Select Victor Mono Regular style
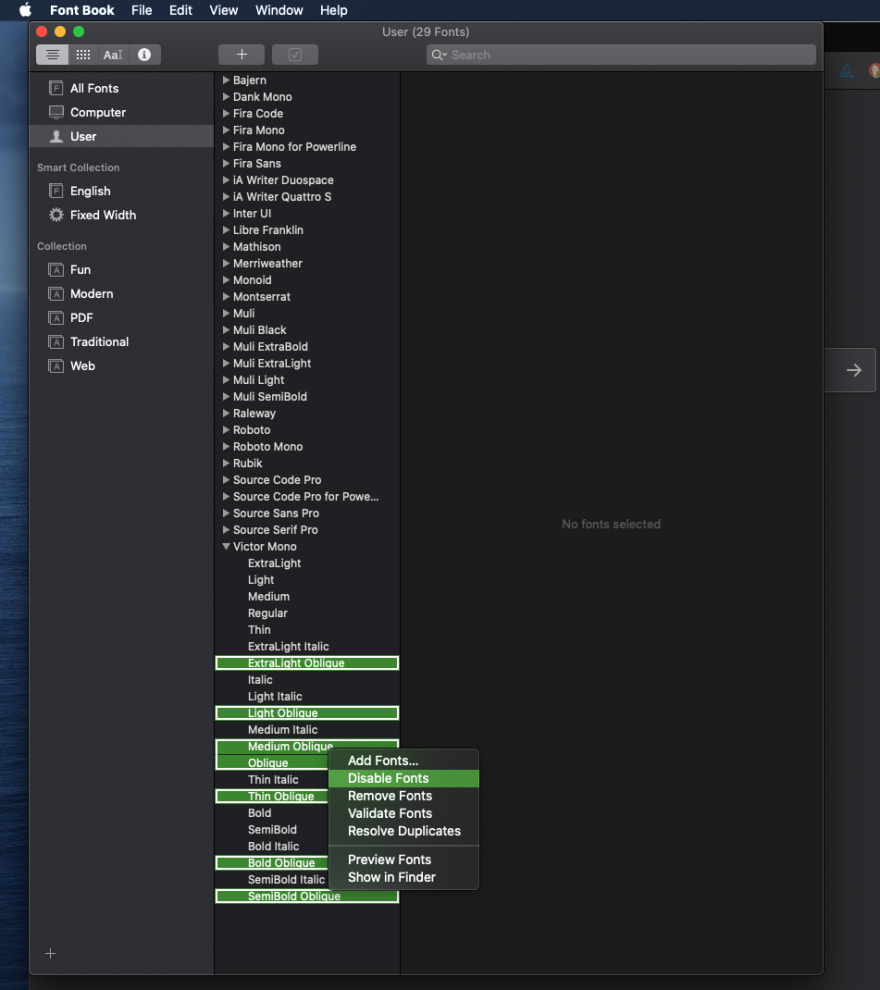 click(267, 613)
